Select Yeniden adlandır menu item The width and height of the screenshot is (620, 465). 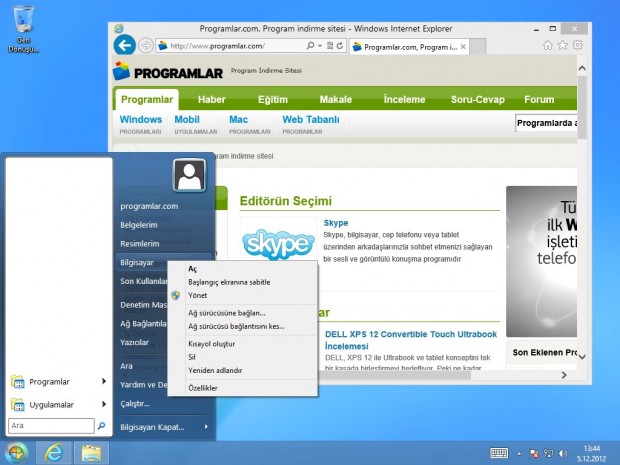click(x=243, y=370)
